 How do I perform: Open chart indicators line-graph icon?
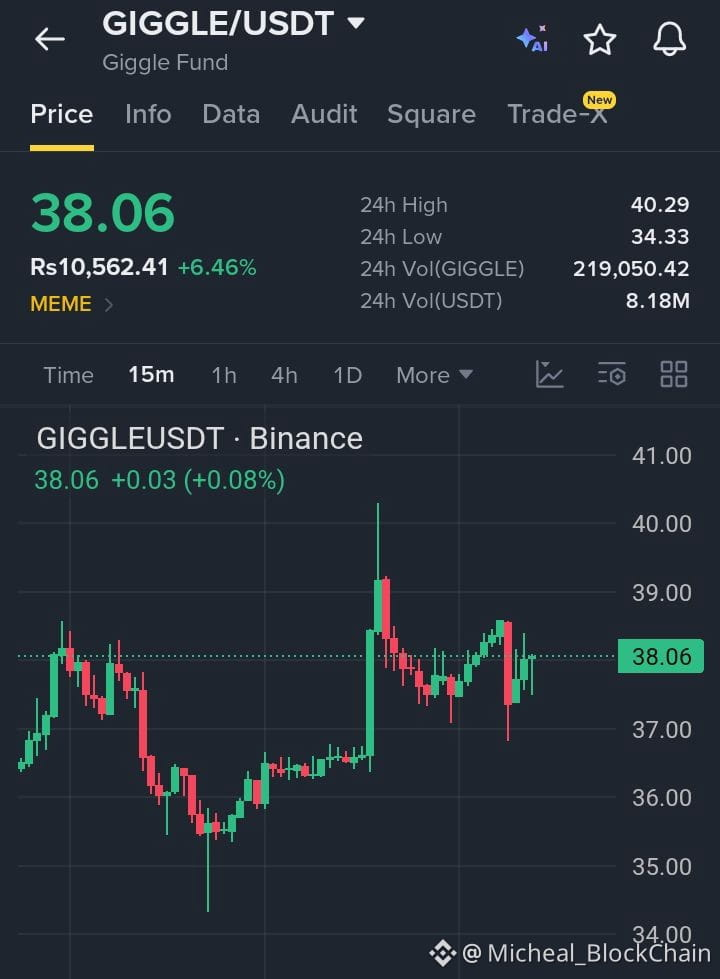(x=550, y=375)
